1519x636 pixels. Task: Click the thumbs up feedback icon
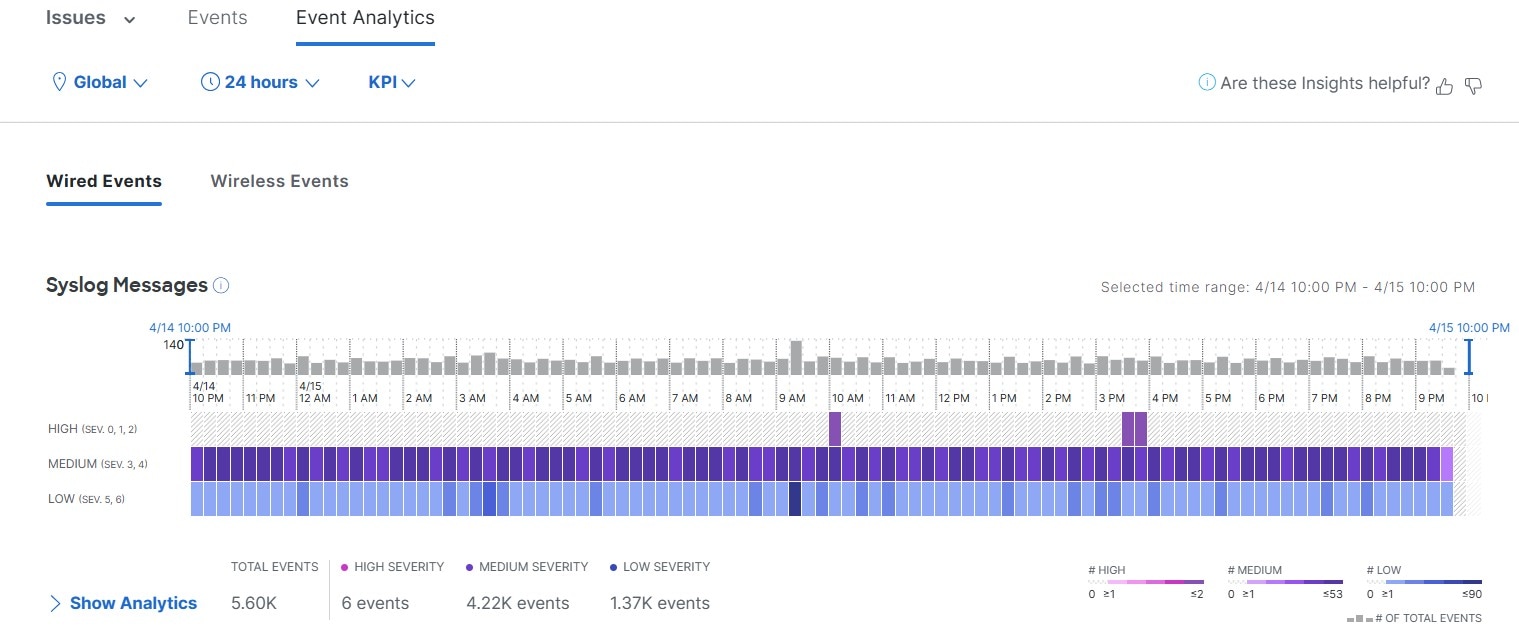pos(1444,86)
